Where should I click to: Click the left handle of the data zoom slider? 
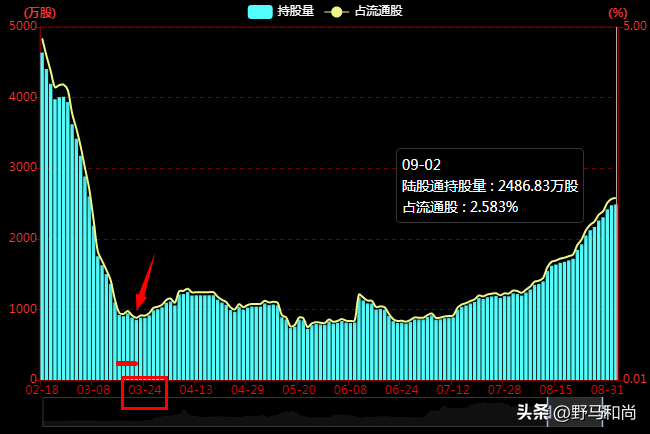(548, 412)
